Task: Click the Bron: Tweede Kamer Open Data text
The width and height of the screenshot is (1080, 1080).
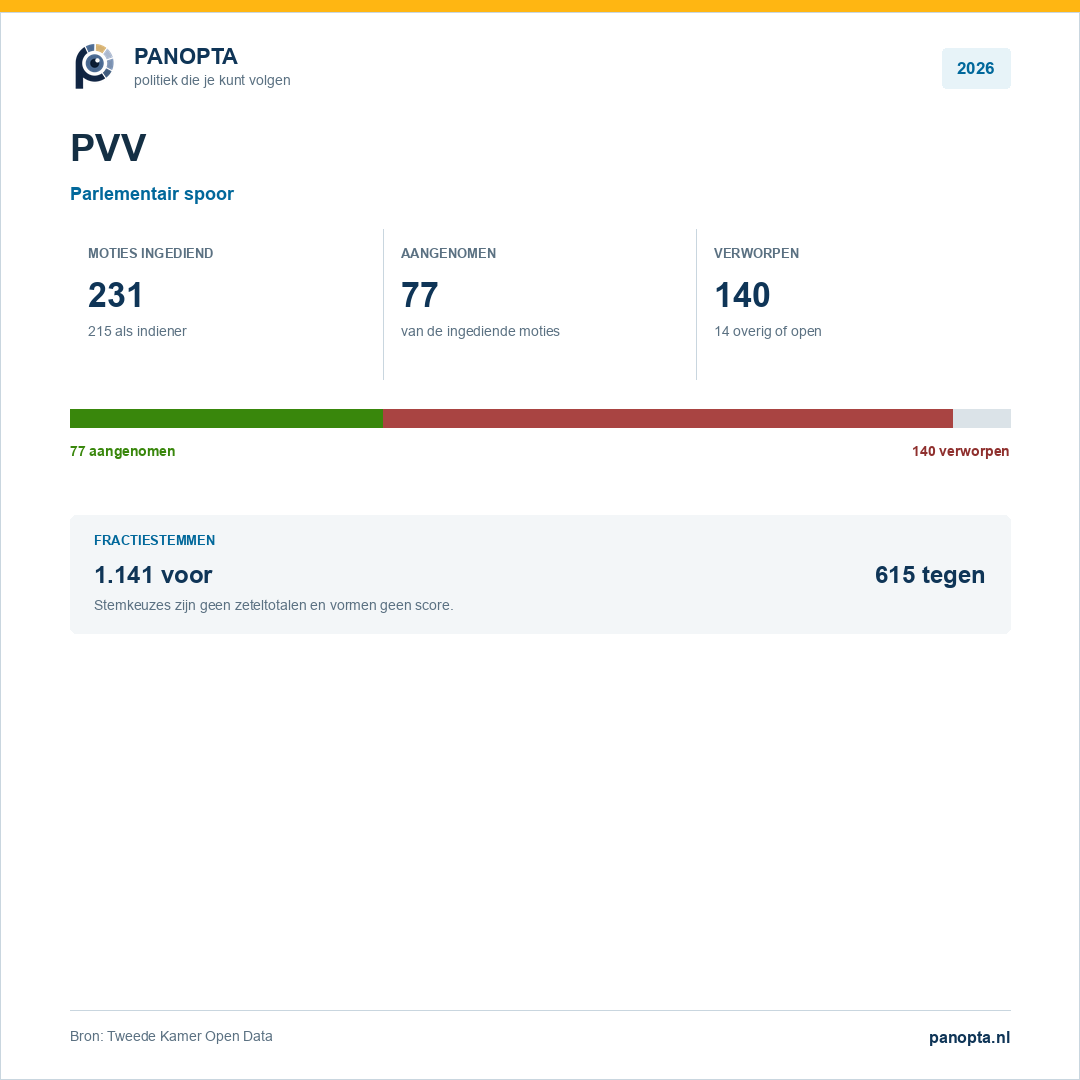Action: point(172,1036)
